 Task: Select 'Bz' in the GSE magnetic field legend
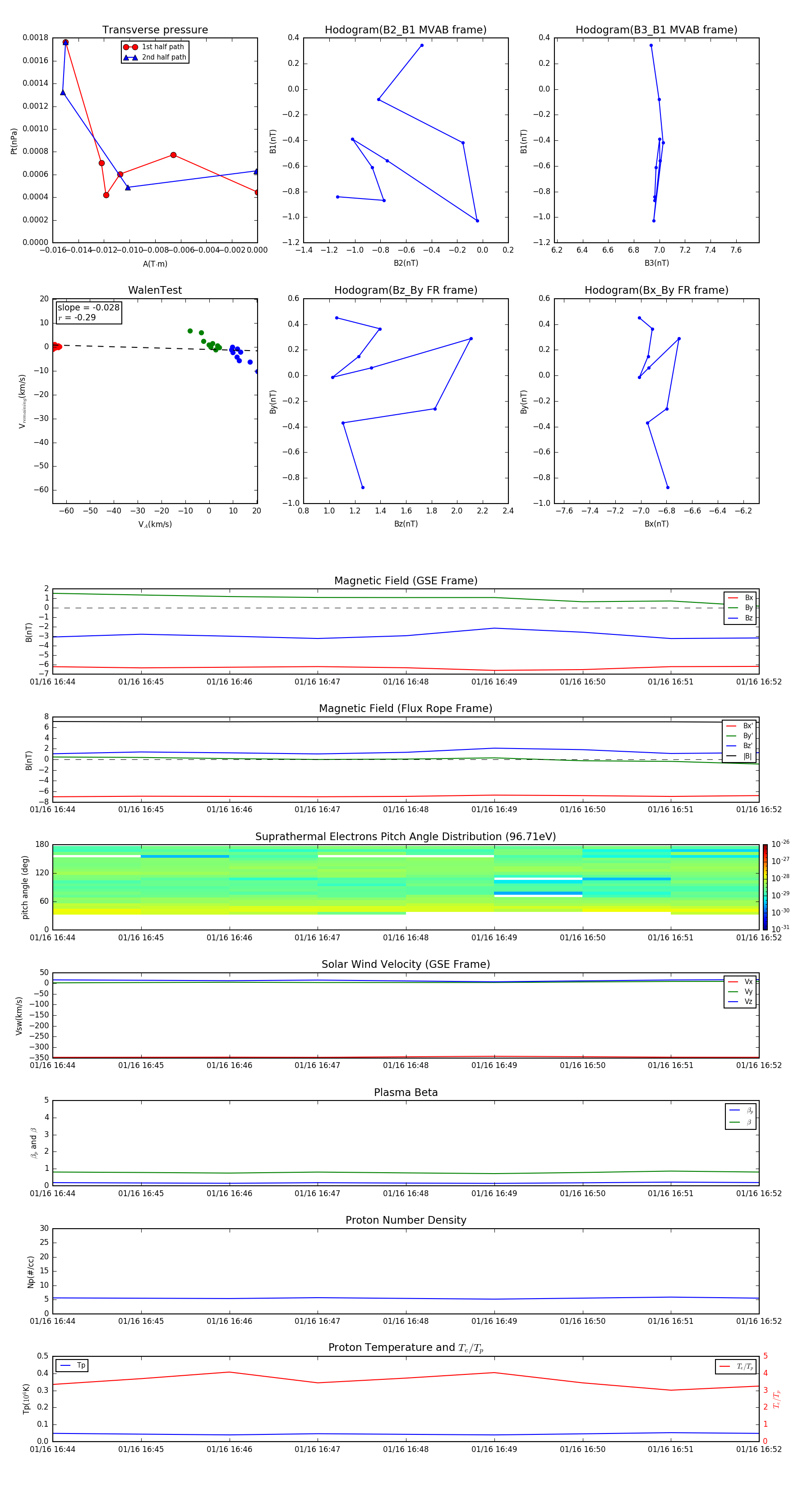click(741, 618)
